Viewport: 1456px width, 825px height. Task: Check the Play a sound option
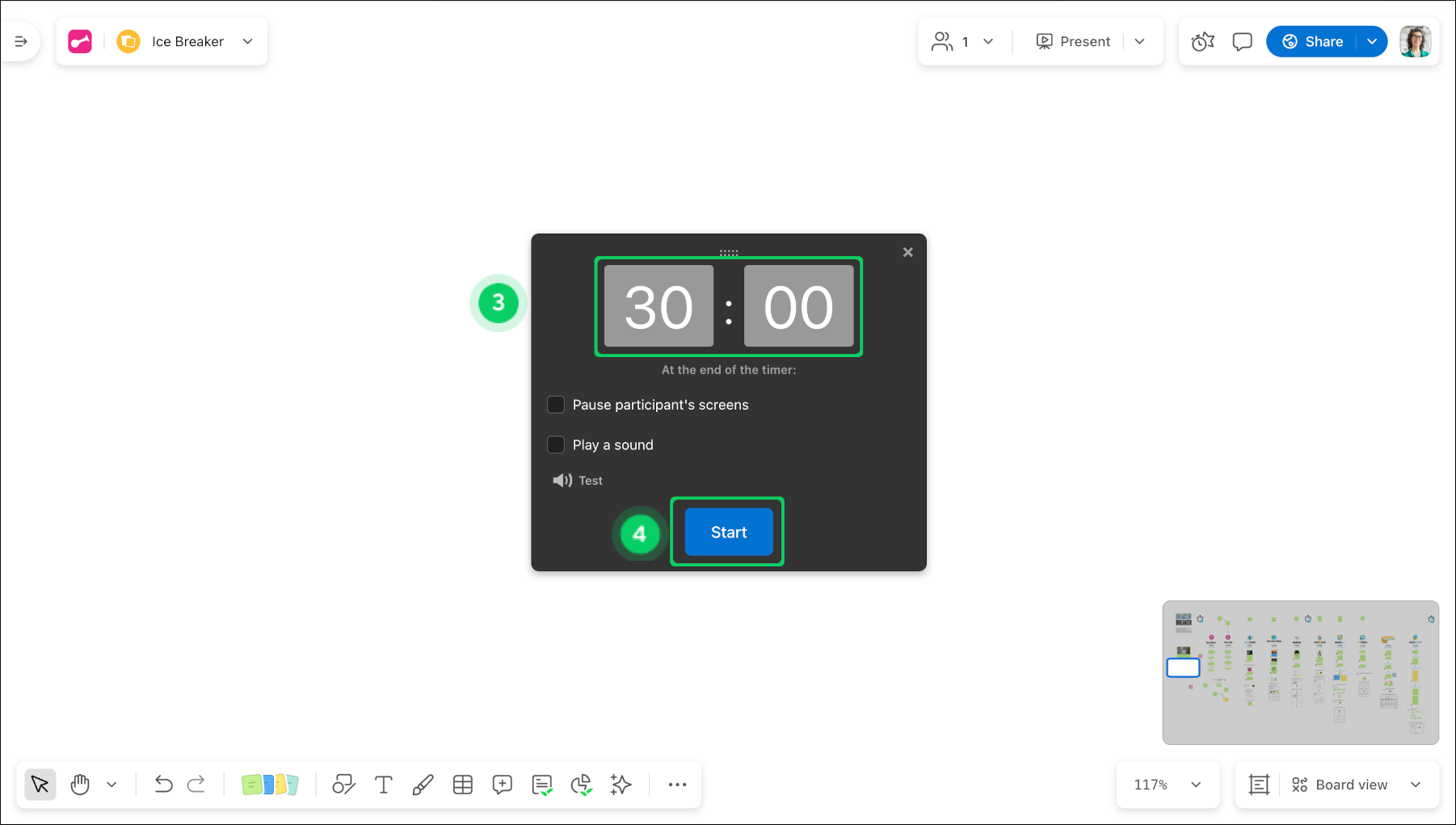click(556, 444)
